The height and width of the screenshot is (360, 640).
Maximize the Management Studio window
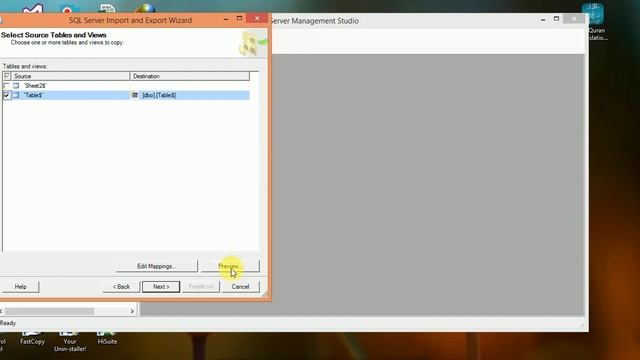click(x=556, y=19)
